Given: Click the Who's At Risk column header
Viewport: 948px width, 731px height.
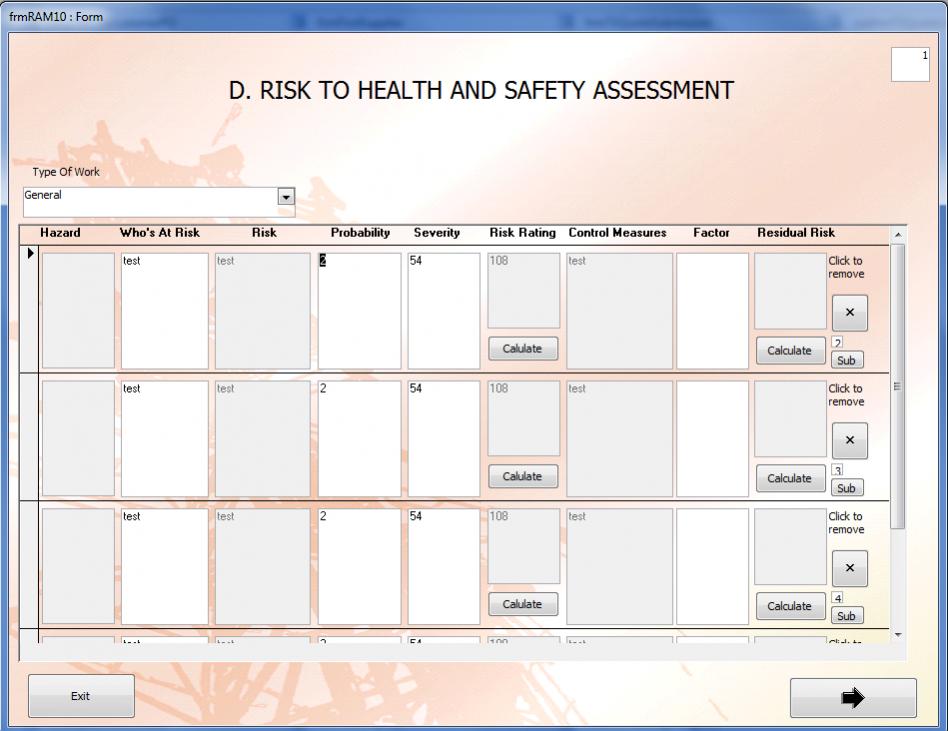Looking at the screenshot, I should pos(160,233).
